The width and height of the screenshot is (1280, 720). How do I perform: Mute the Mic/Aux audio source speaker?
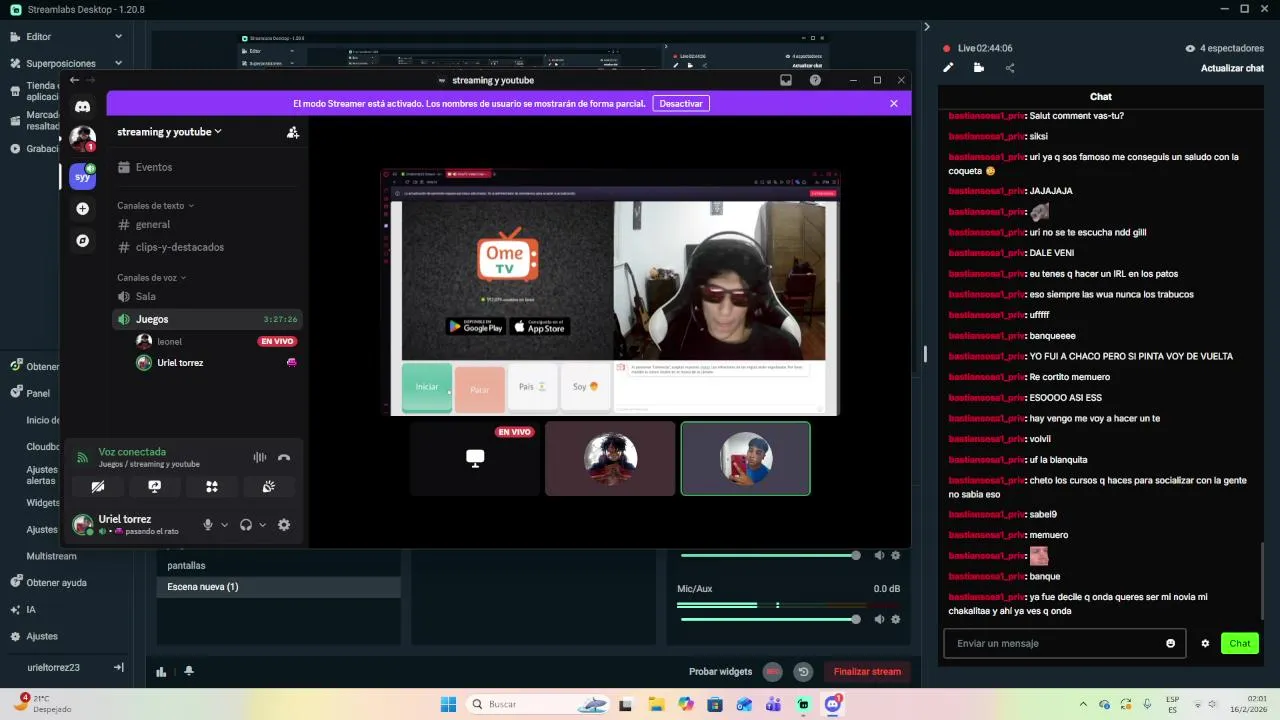pyautogui.click(x=880, y=619)
